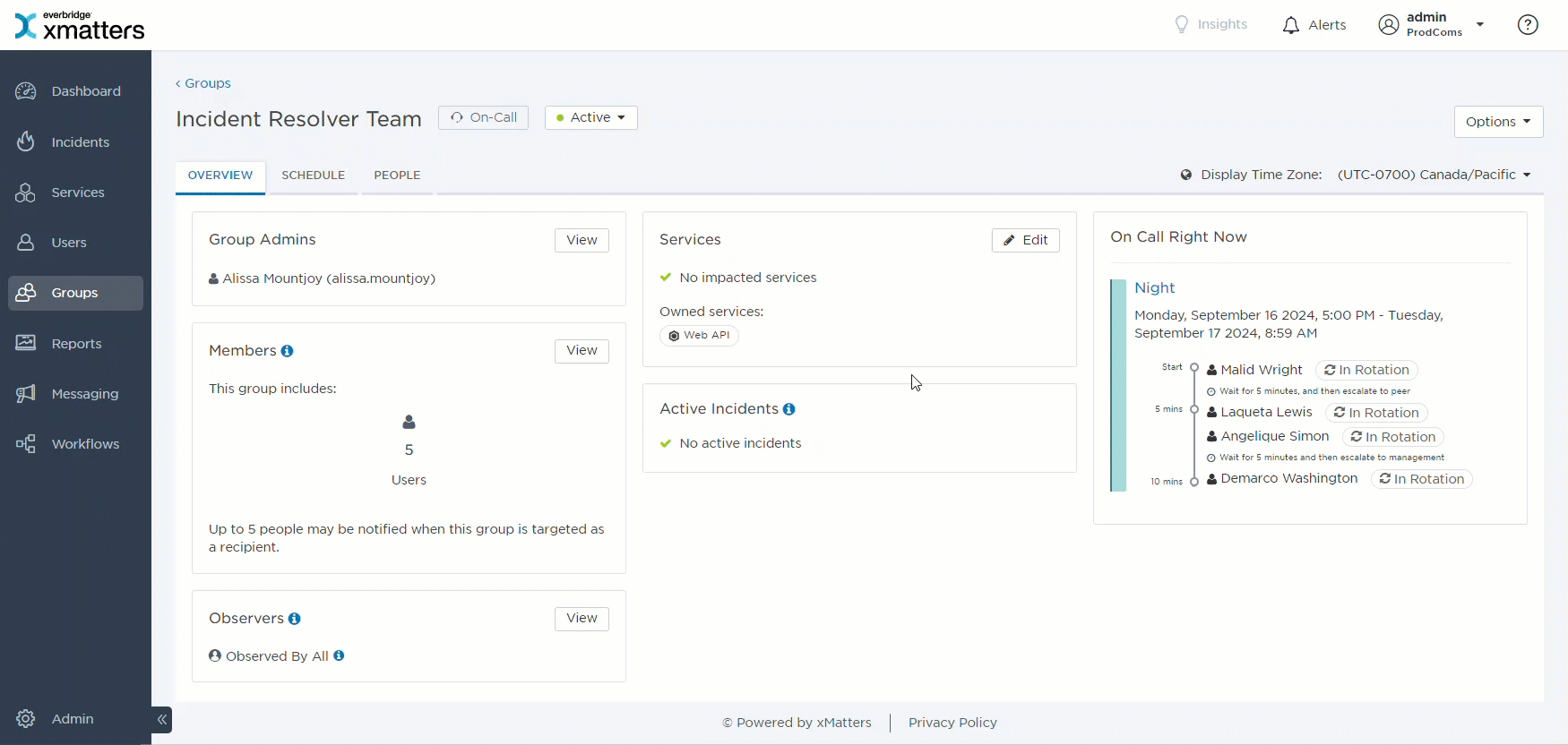
Task: Open Workflows in the sidebar
Action: click(76, 444)
